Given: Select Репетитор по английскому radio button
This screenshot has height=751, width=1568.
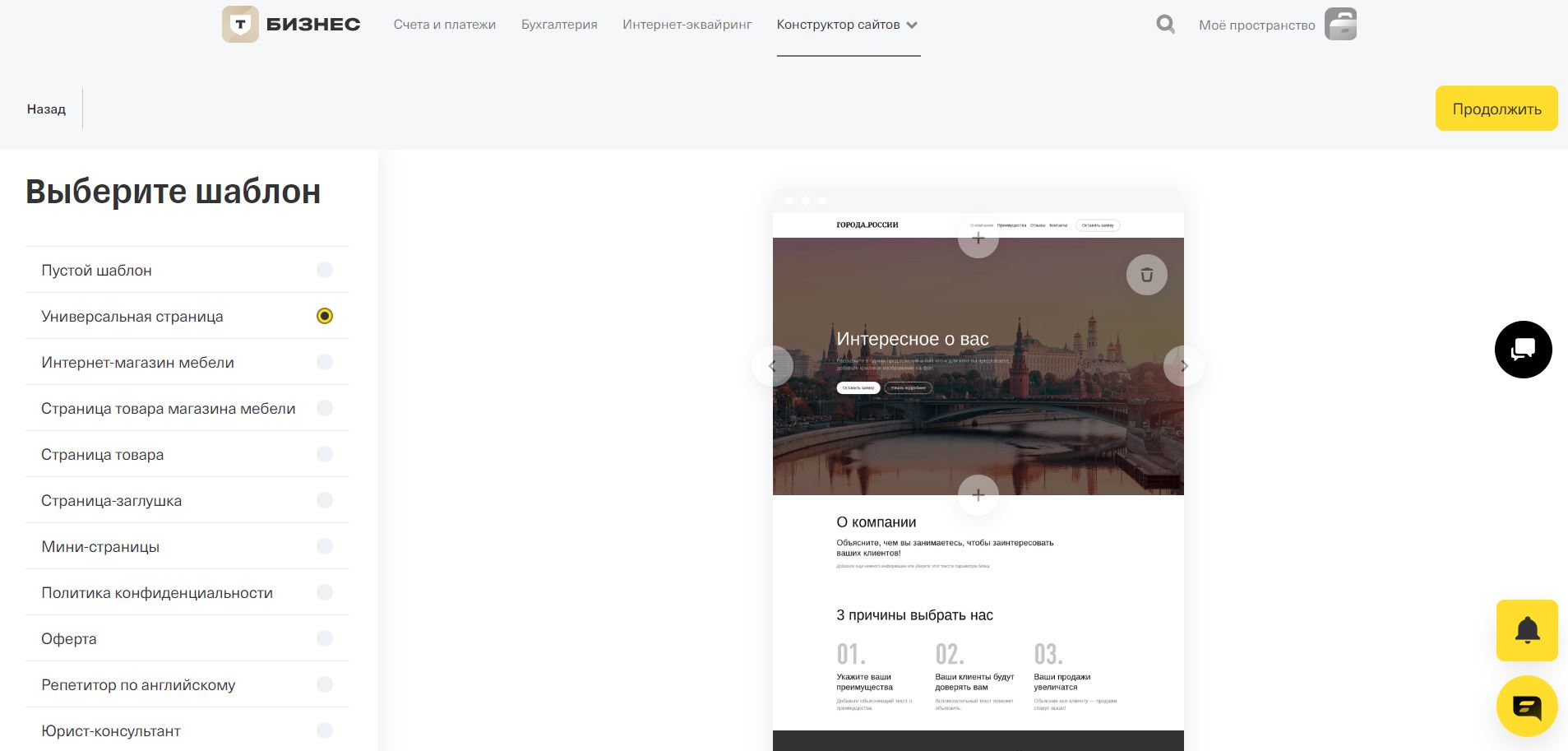Looking at the screenshot, I should [x=325, y=684].
